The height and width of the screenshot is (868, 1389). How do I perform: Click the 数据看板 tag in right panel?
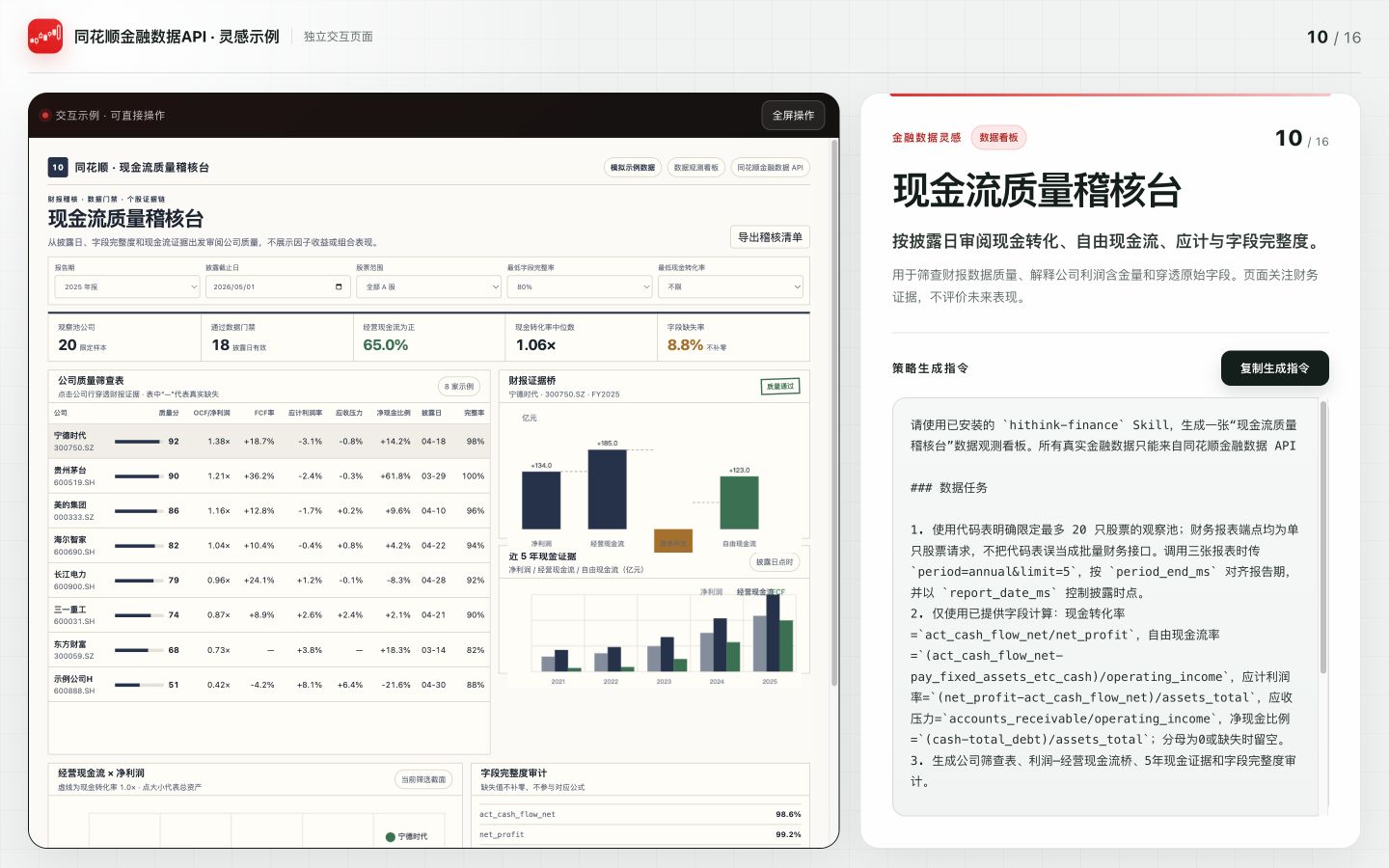[998, 138]
